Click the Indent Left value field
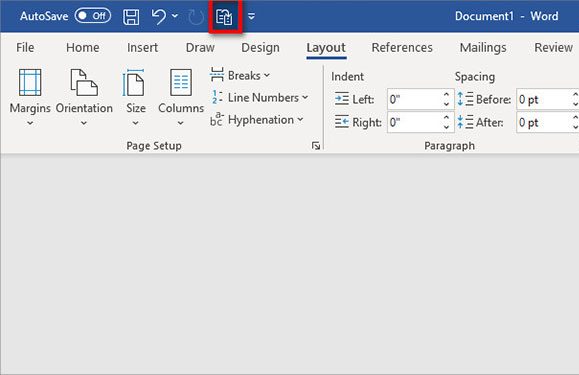579x375 pixels. (415, 99)
